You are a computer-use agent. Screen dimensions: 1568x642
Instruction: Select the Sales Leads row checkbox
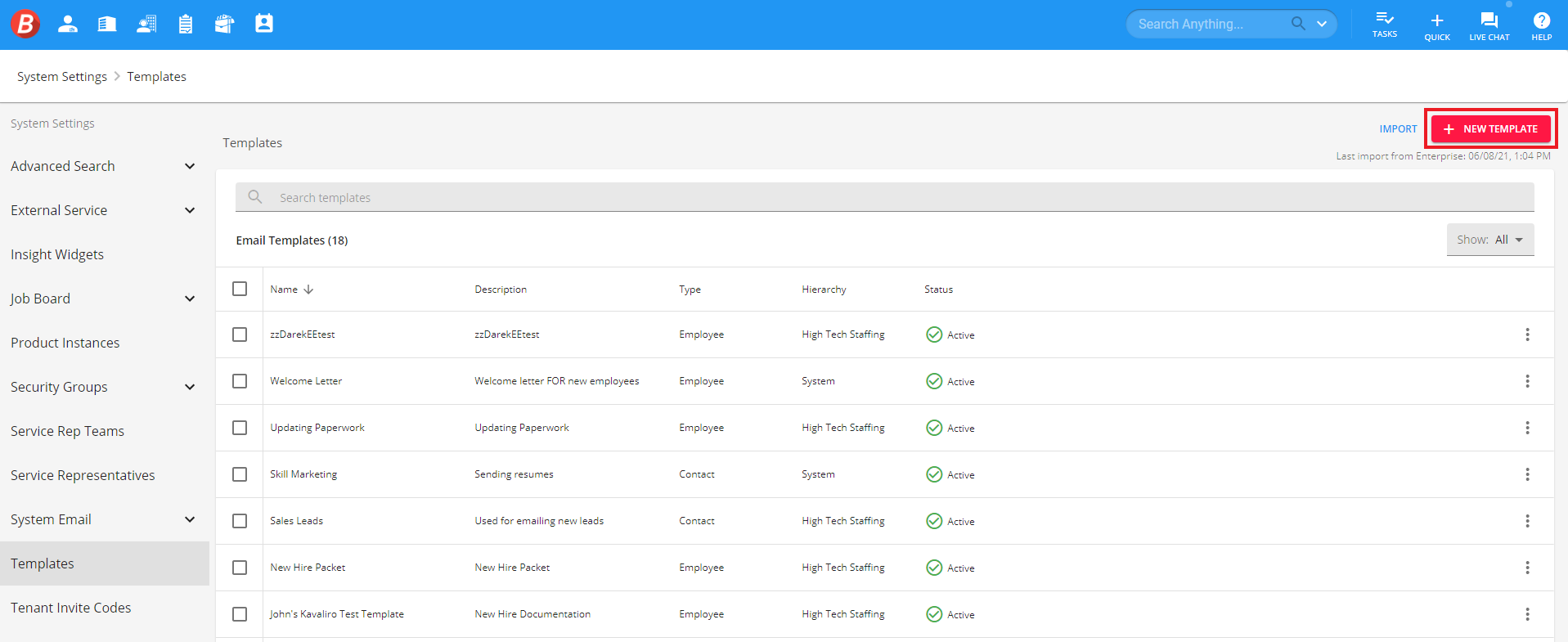click(x=240, y=521)
